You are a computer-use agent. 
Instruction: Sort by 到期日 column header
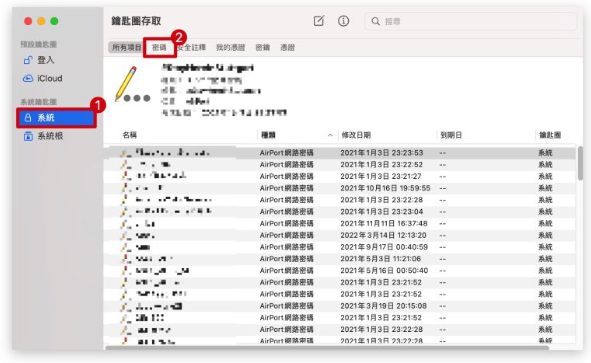tap(451, 135)
